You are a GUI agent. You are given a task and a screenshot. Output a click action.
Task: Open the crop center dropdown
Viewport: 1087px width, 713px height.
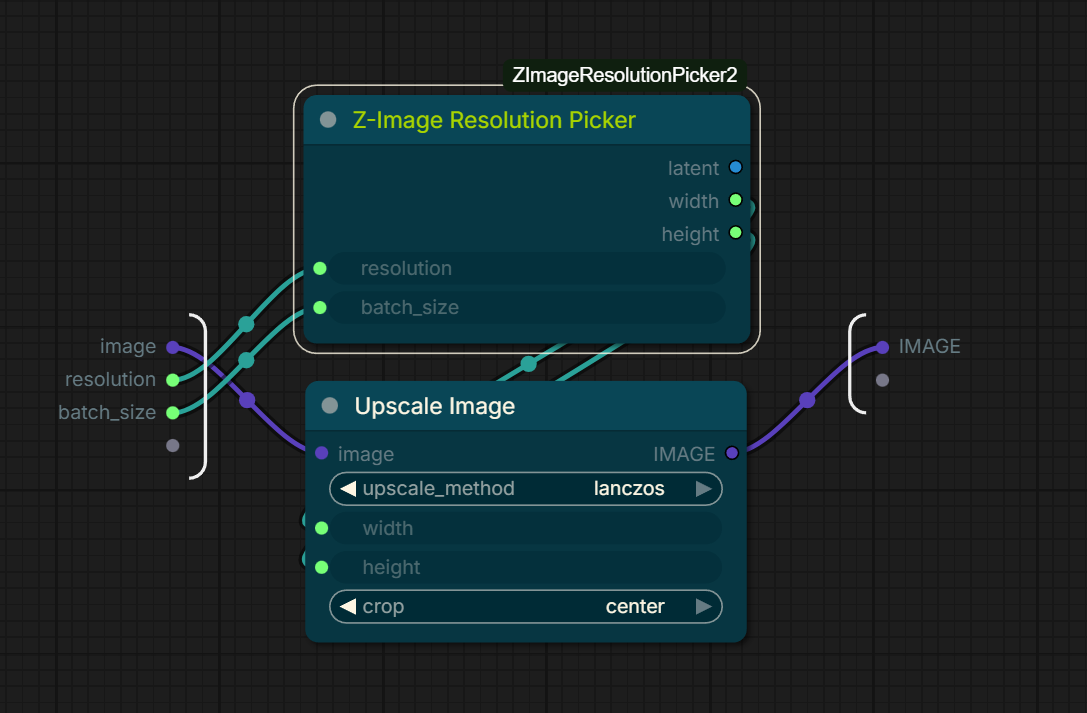pos(525,606)
